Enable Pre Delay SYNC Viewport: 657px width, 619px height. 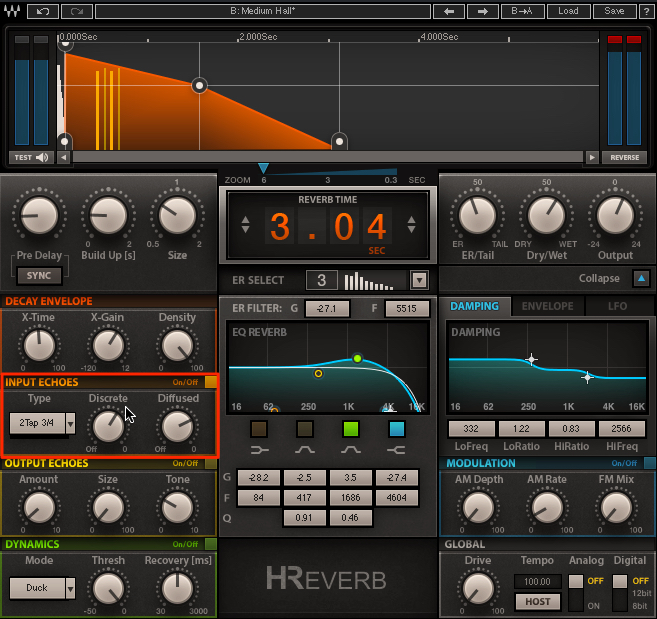click(39, 276)
